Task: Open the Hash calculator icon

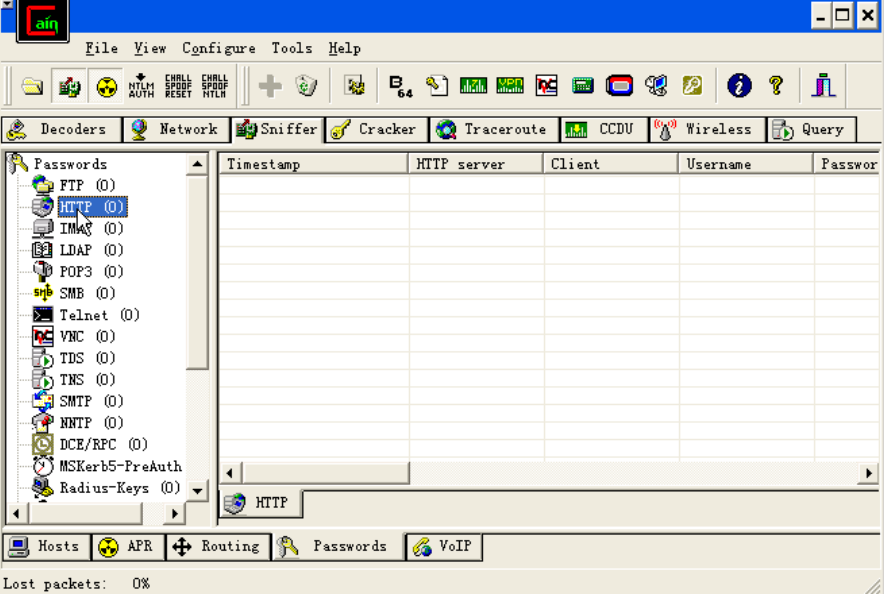Action: click(x=582, y=86)
